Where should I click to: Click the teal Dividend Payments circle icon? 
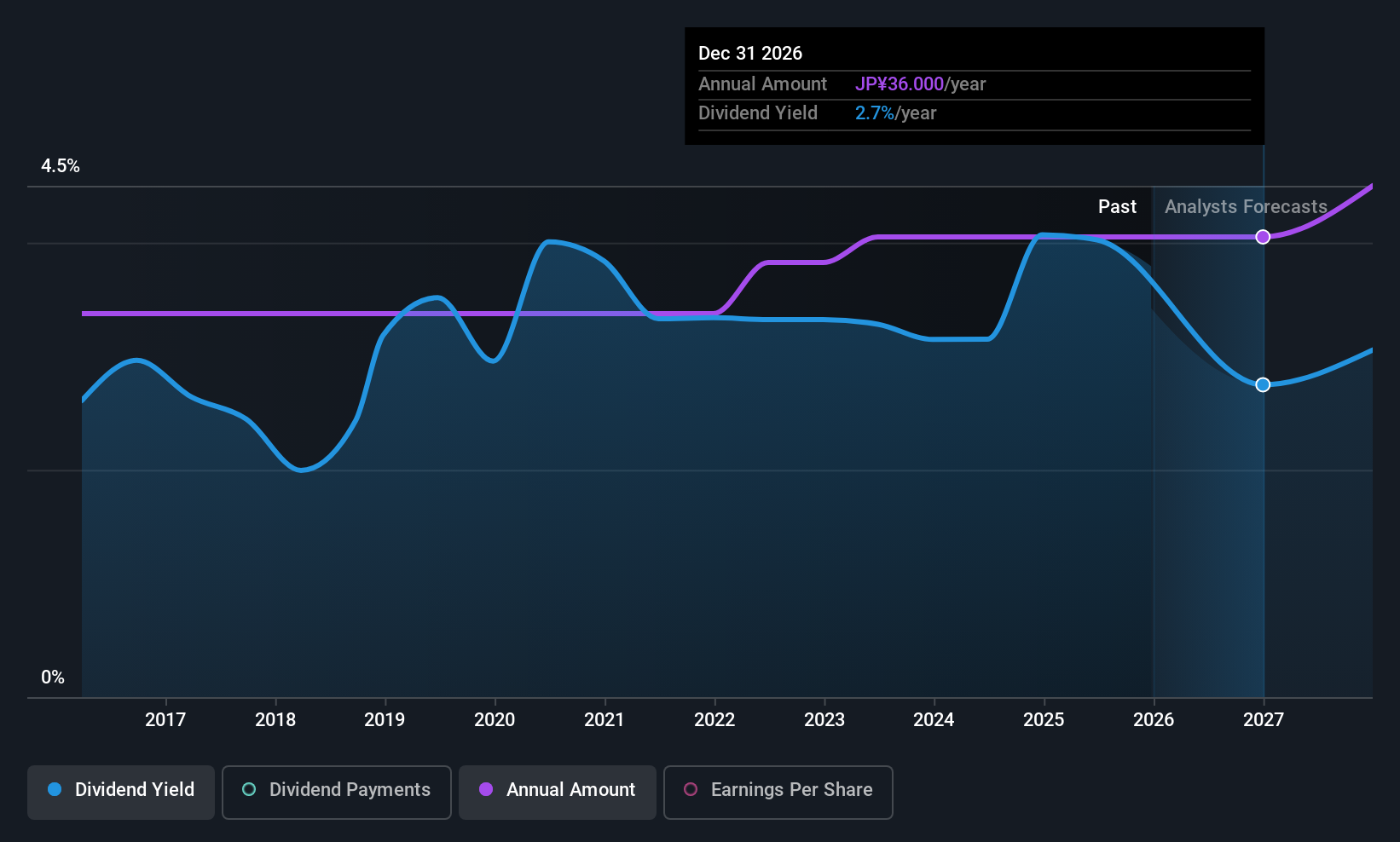[x=249, y=789]
